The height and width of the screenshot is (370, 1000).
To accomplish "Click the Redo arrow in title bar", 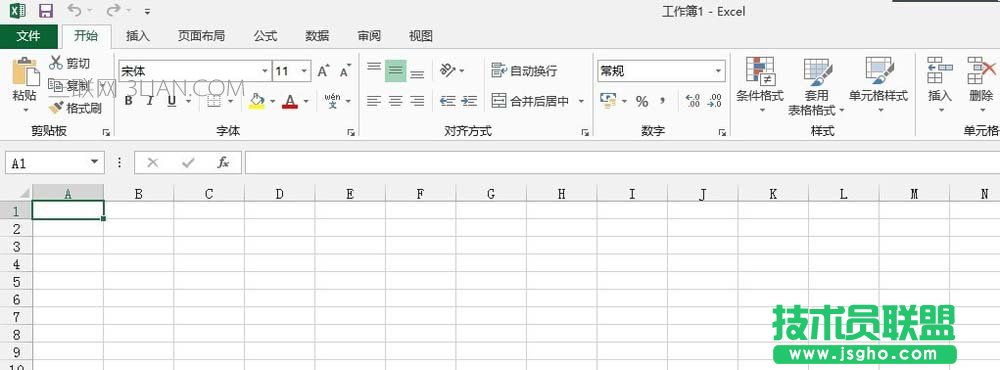I will click(x=113, y=10).
